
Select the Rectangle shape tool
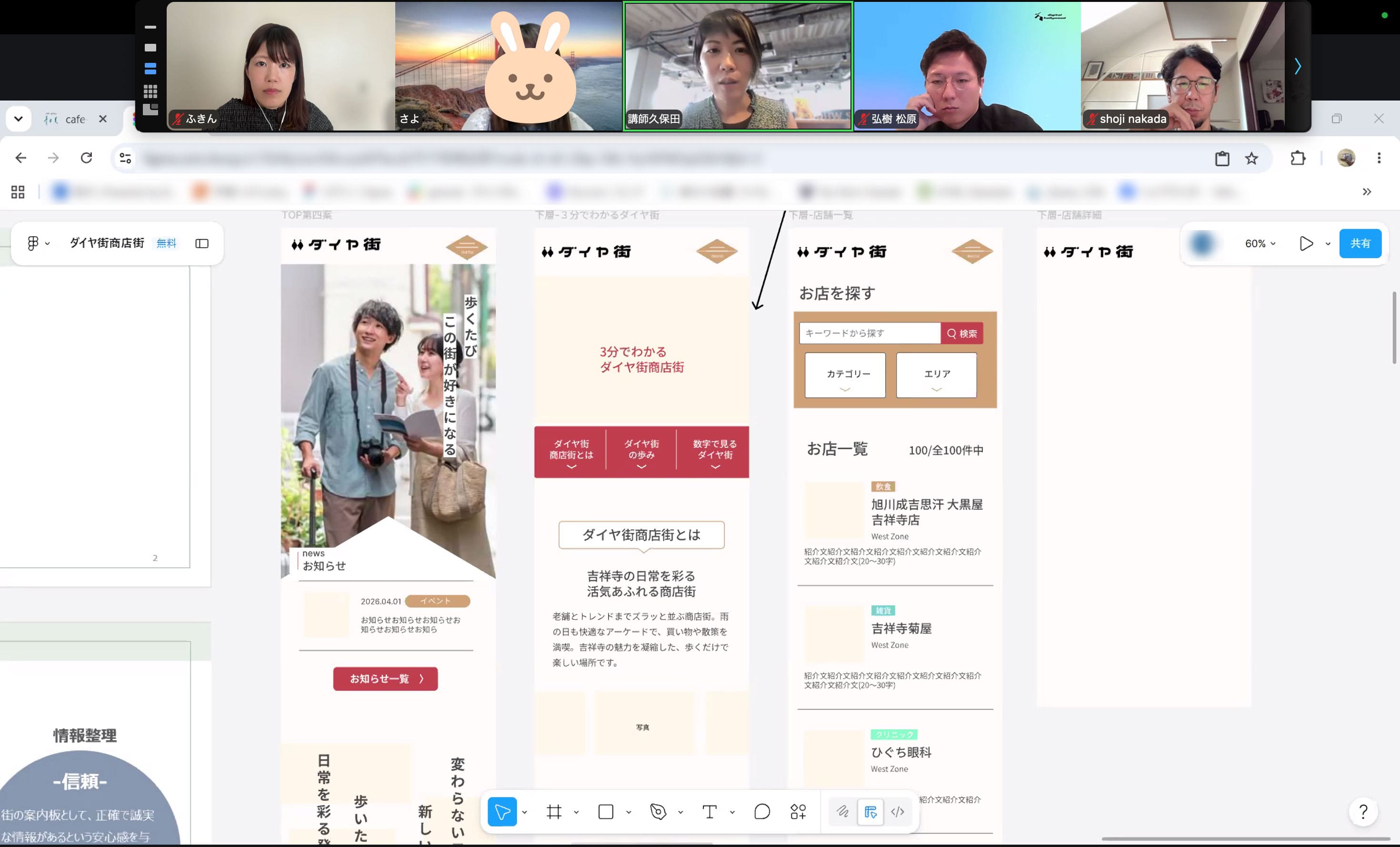pos(606,812)
